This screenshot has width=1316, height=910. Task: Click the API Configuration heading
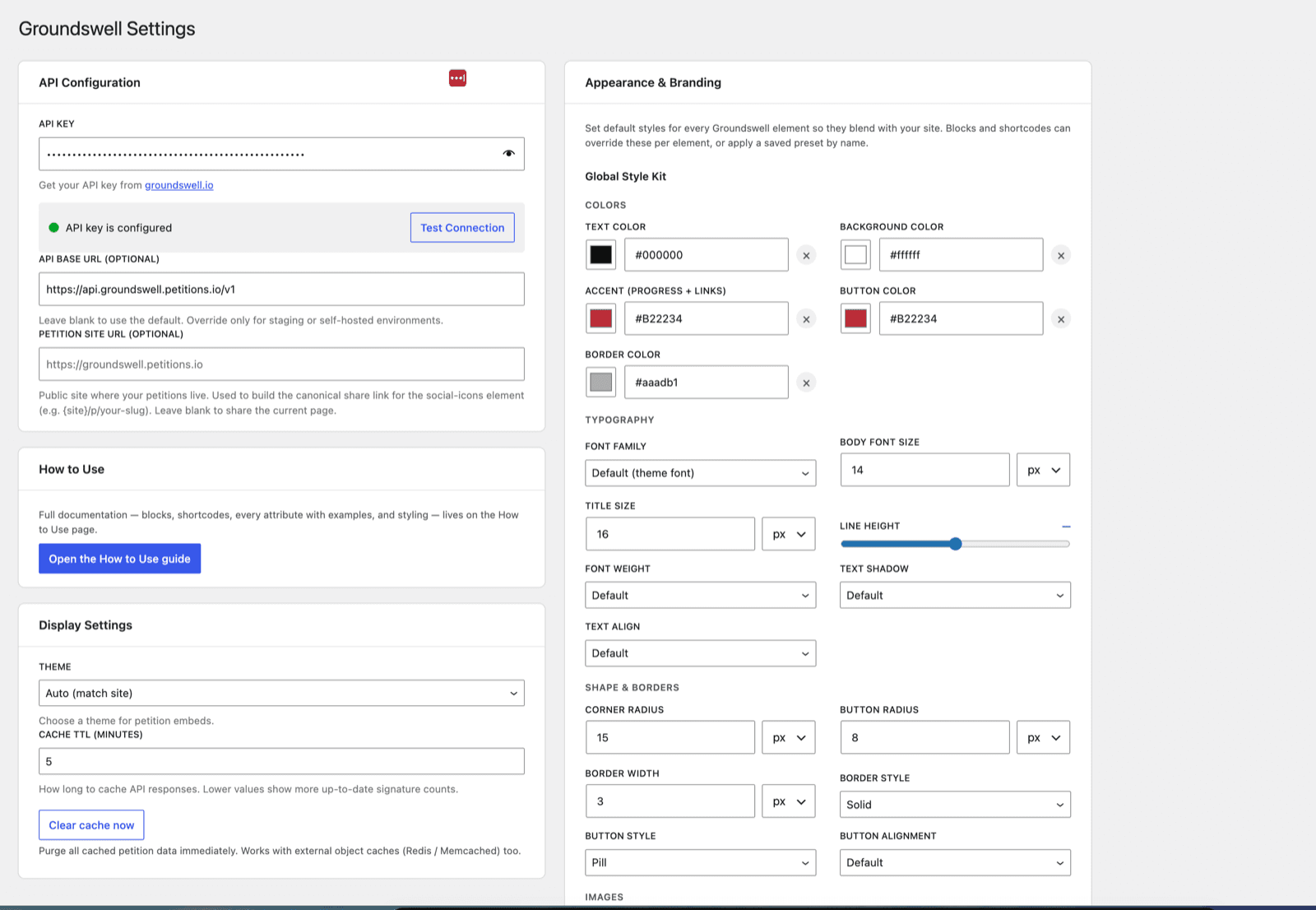click(90, 82)
